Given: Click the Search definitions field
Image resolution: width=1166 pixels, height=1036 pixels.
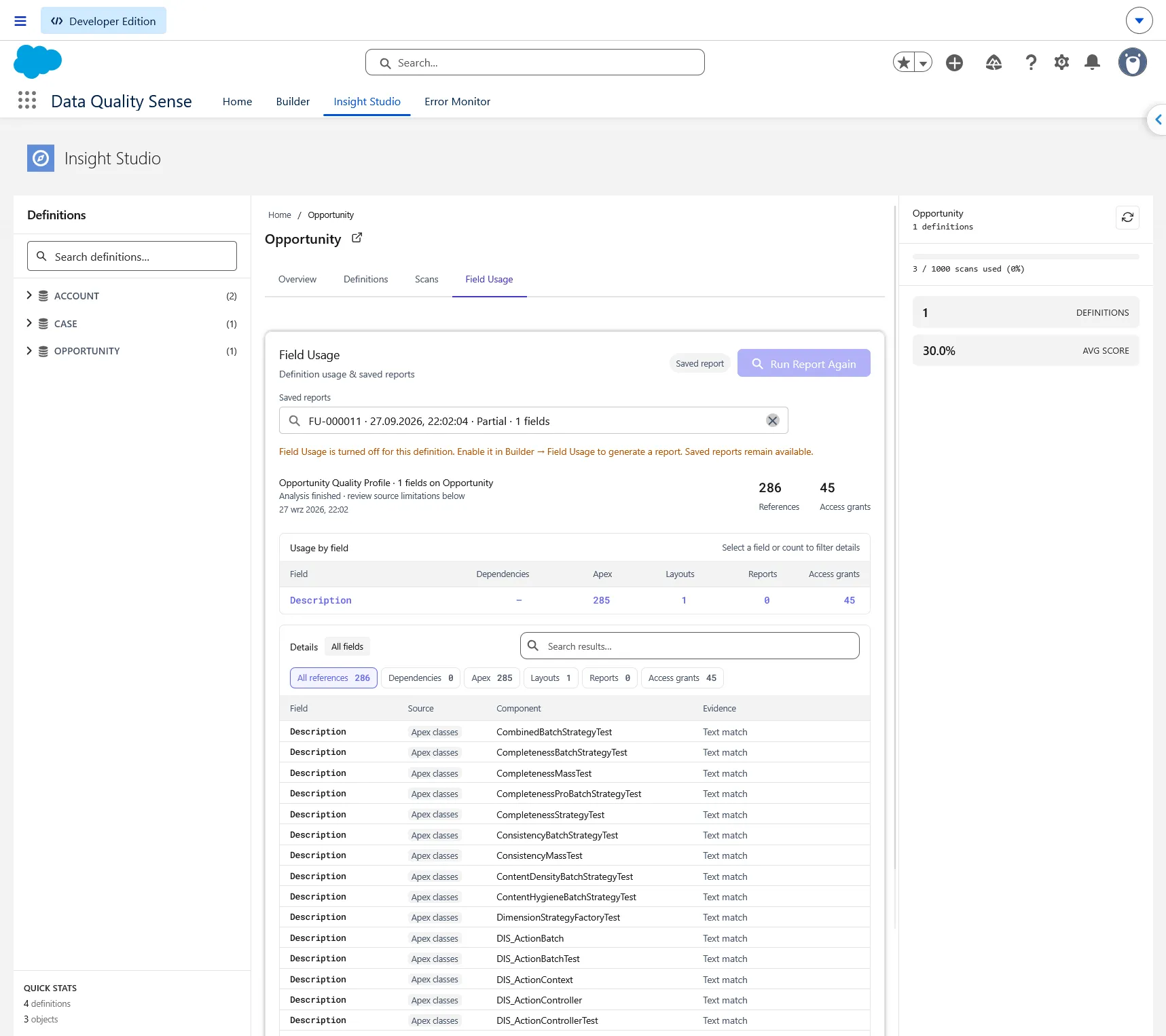Looking at the screenshot, I should tap(132, 257).
